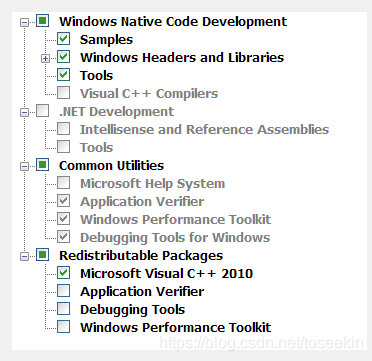Check the Debugging Tools redistributable checkbox

[63, 309]
